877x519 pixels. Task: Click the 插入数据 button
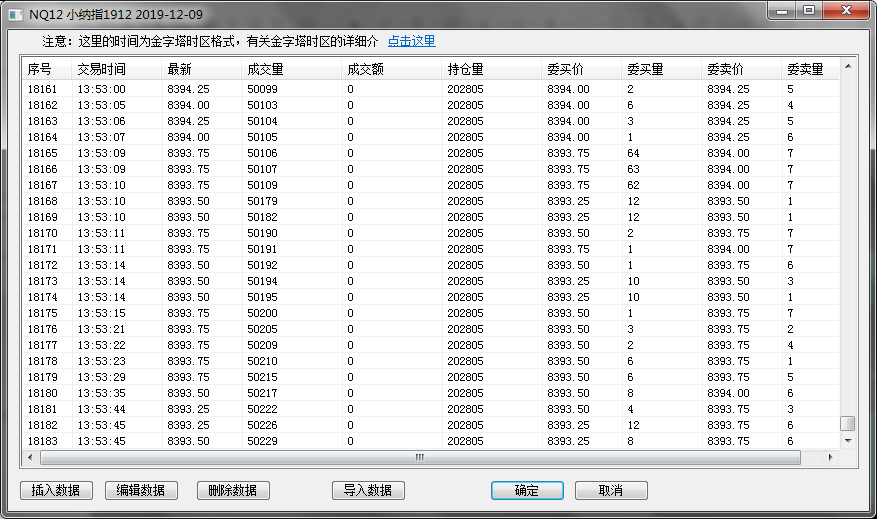56,490
